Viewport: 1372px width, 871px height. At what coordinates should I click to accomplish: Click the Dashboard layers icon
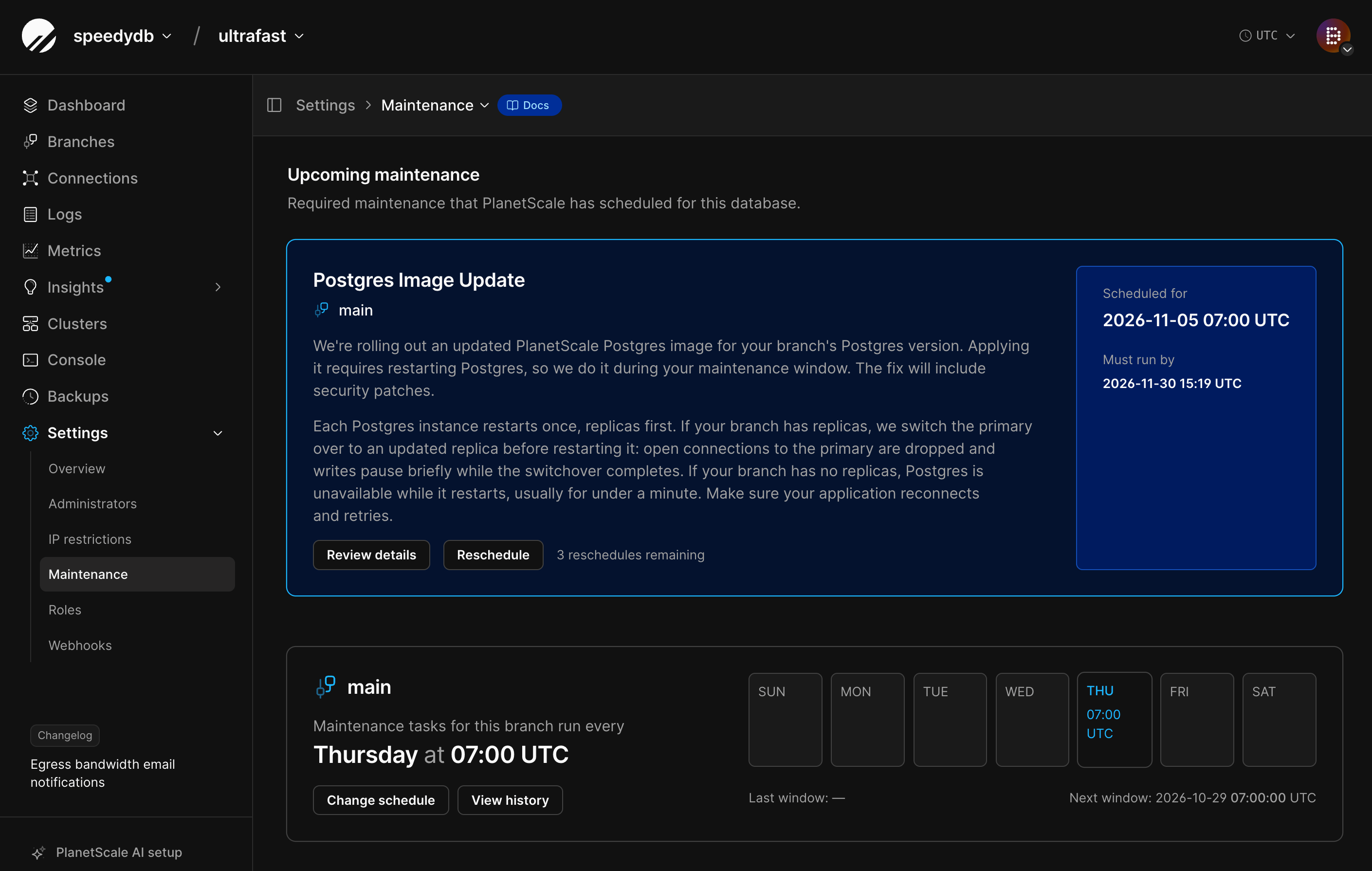[x=30, y=106]
